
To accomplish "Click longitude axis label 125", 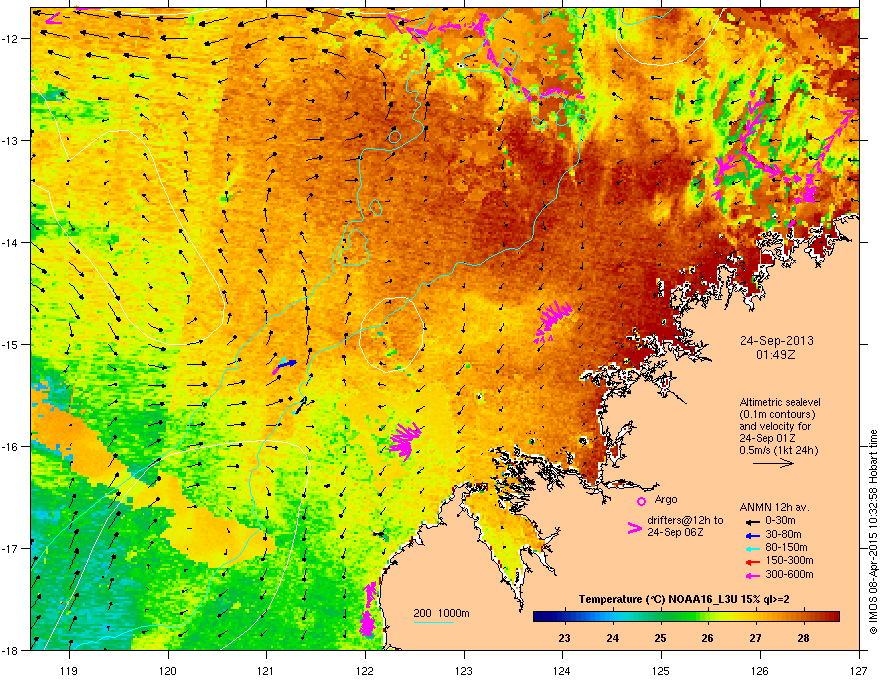I will click(661, 670).
